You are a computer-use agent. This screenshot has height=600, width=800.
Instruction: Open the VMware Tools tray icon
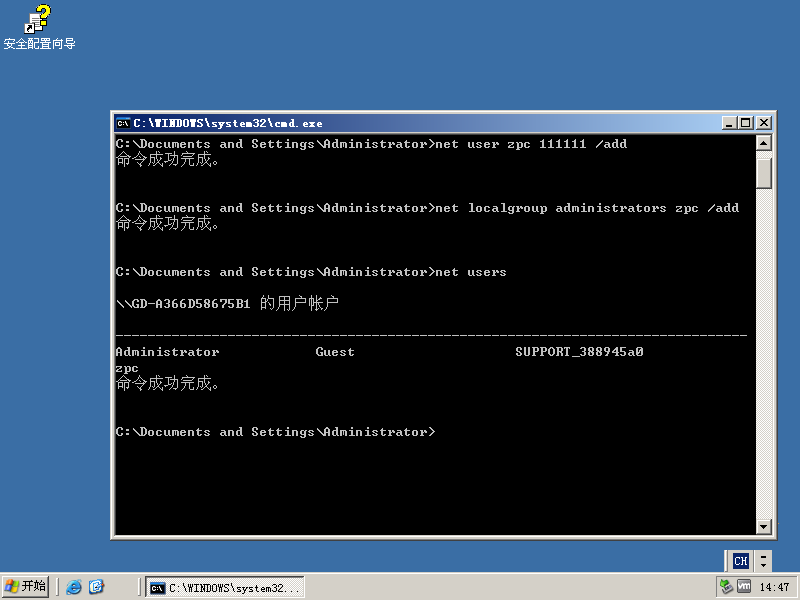point(744,587)
